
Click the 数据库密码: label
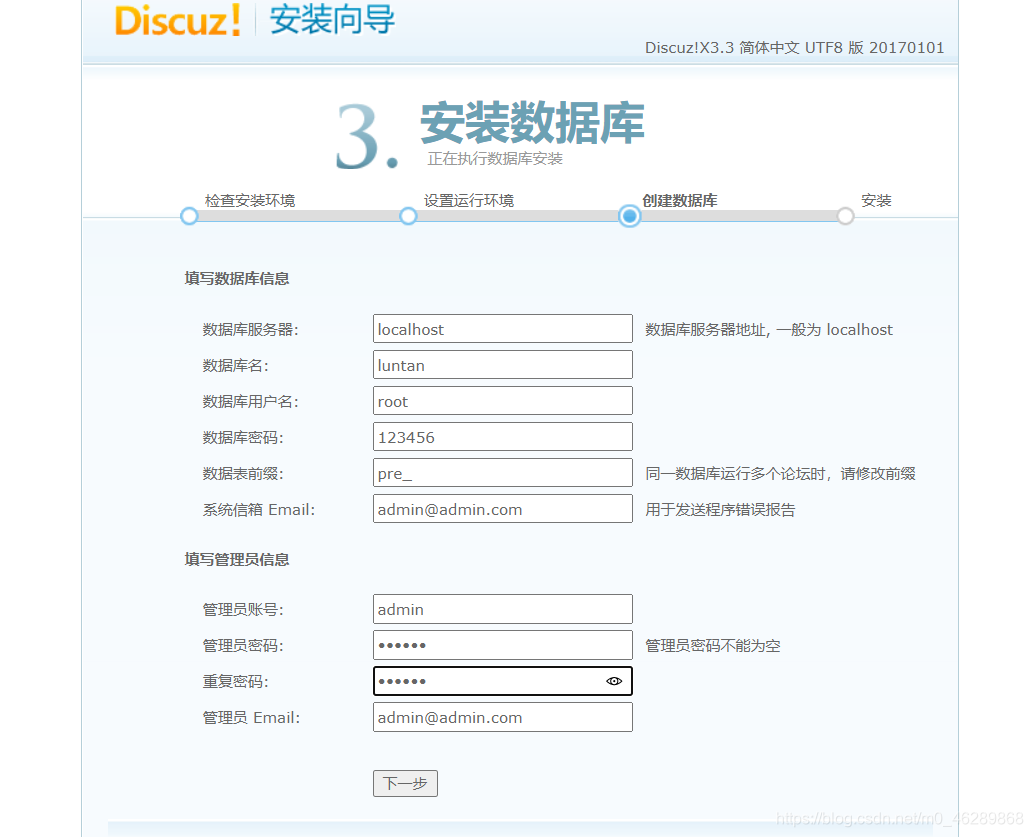[243, 438]
